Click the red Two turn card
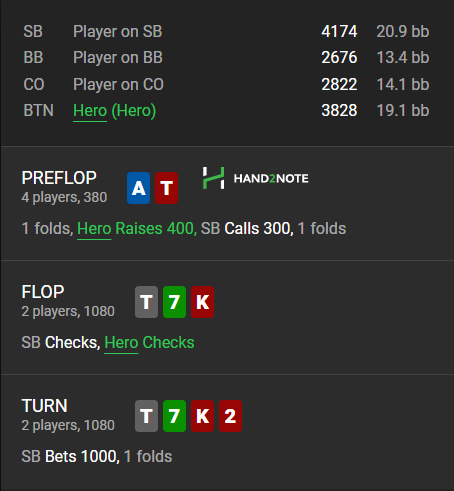This screenshot has width=454, height=491. point(230,416)
